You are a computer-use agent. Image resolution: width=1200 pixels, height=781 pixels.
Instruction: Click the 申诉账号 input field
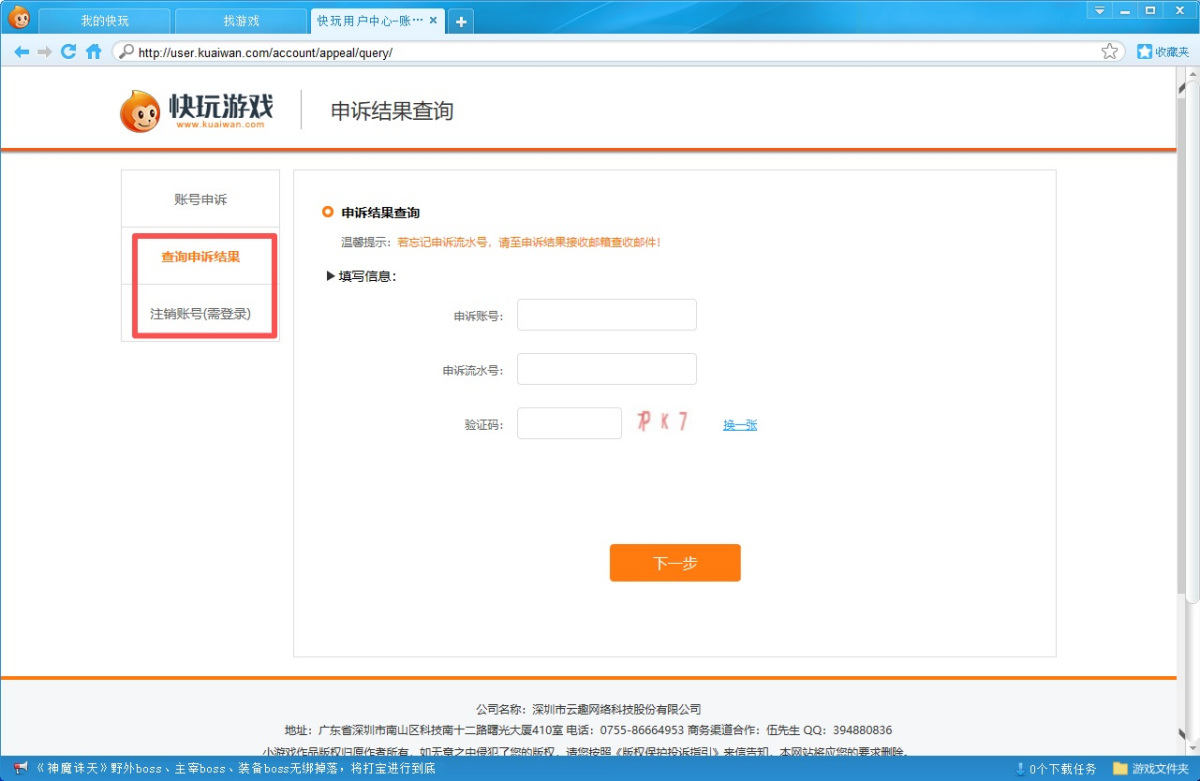click(x=606, y=315)
